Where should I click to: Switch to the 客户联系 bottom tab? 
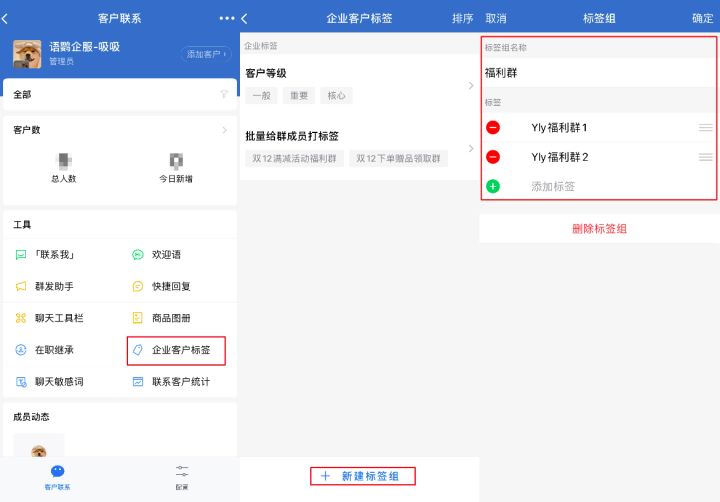click(57, 476)
